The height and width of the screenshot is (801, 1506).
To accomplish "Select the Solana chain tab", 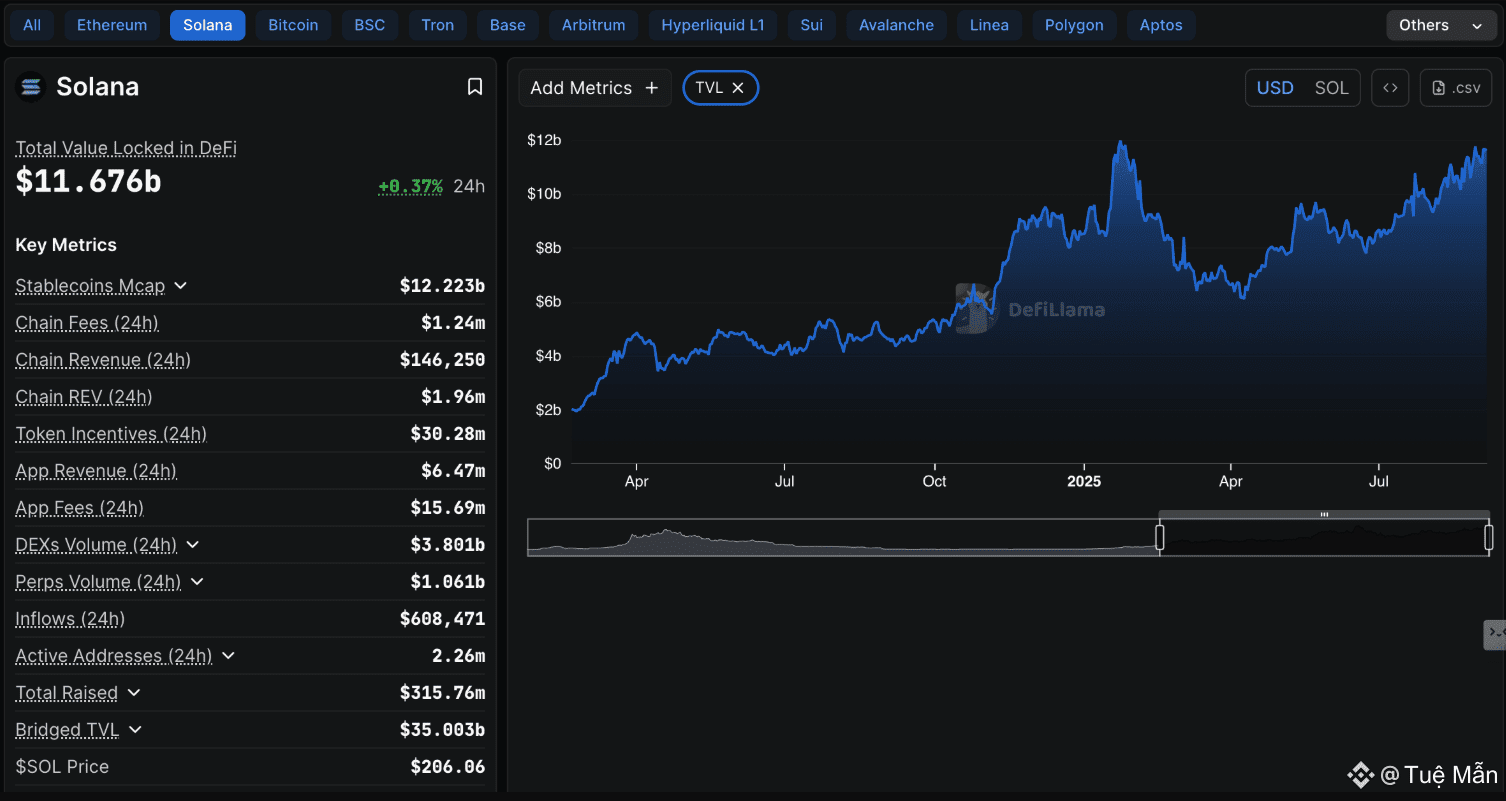I will [x=208, y=25].
